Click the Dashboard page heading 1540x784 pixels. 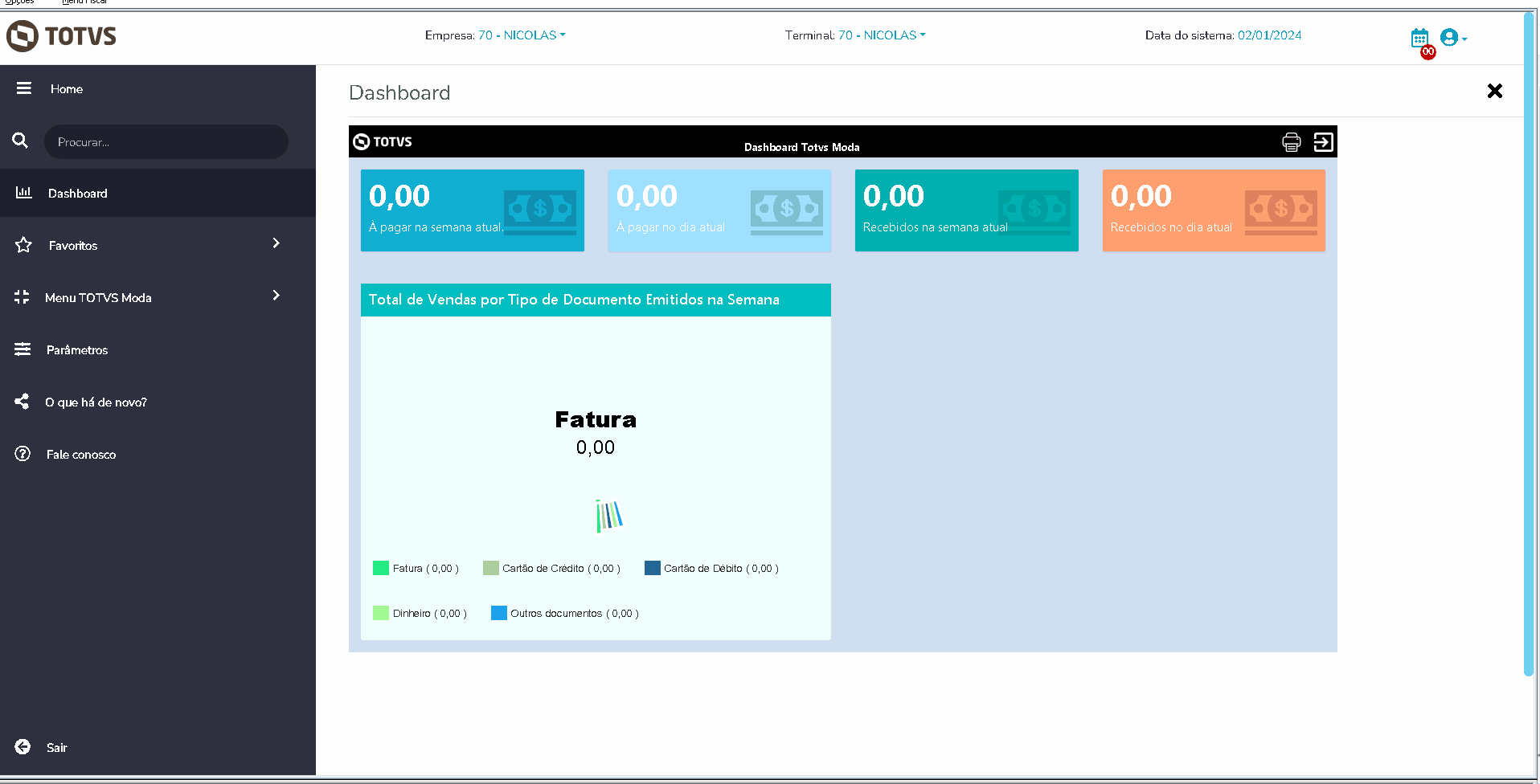399,92
